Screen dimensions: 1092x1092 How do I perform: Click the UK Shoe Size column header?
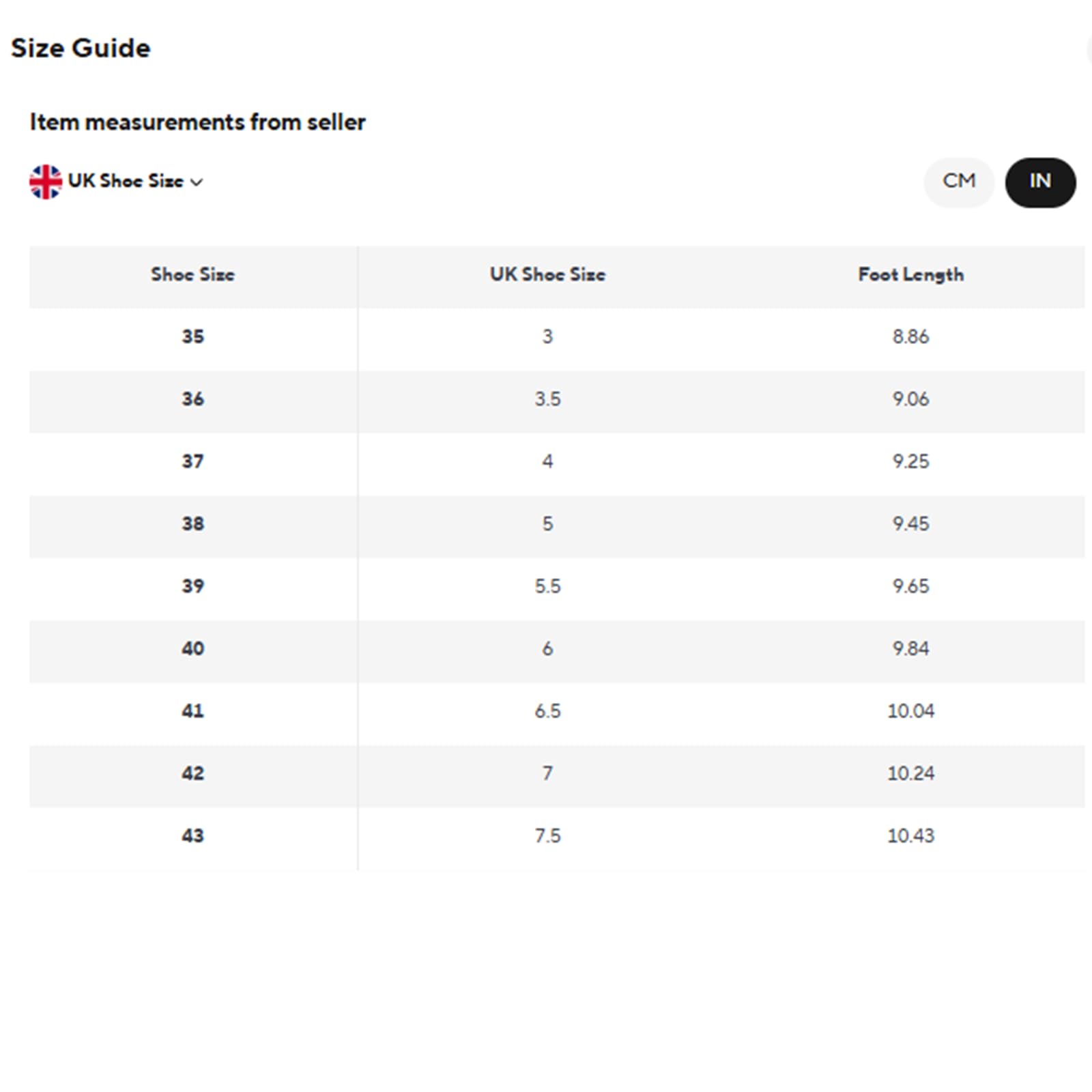click(547, 275)
